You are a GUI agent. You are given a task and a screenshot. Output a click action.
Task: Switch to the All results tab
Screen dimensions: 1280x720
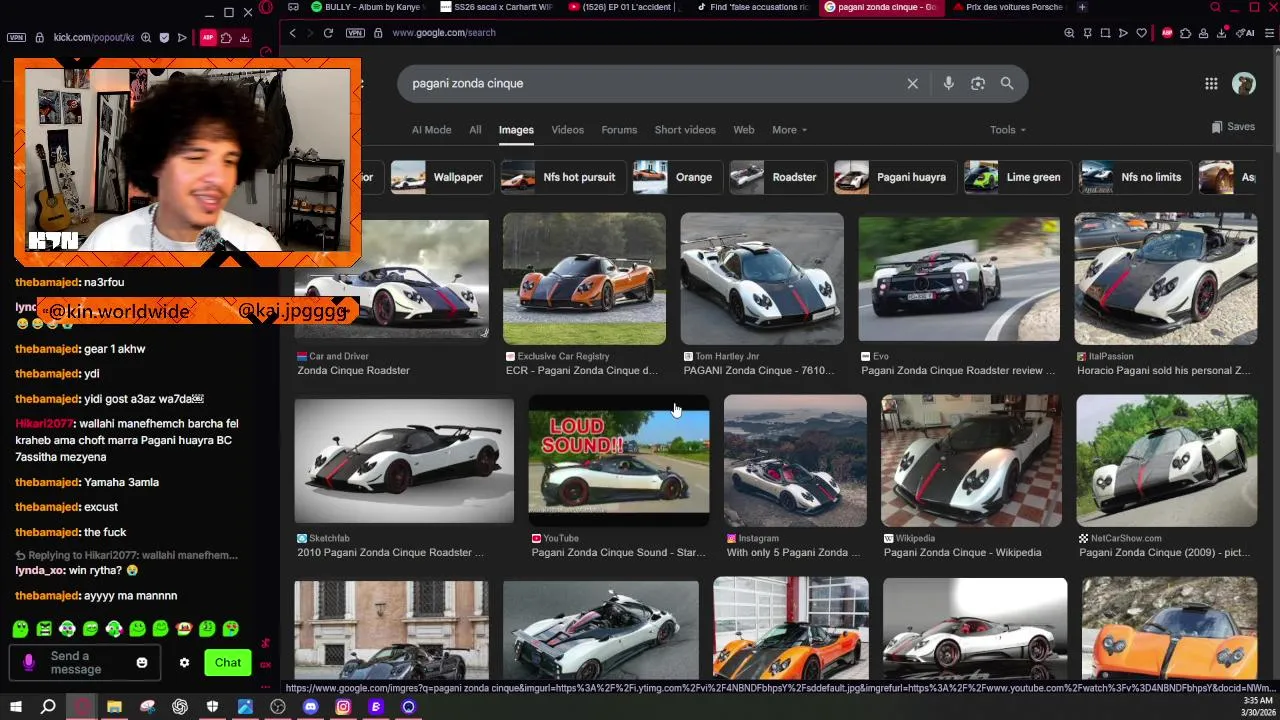(475, 130)
